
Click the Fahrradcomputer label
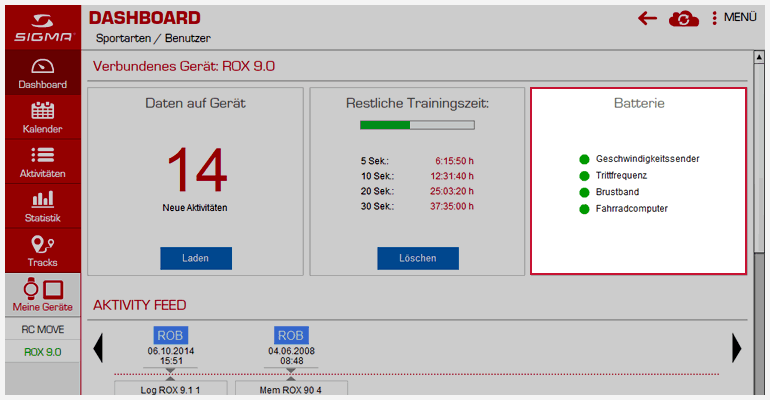(x=632, y=209)
